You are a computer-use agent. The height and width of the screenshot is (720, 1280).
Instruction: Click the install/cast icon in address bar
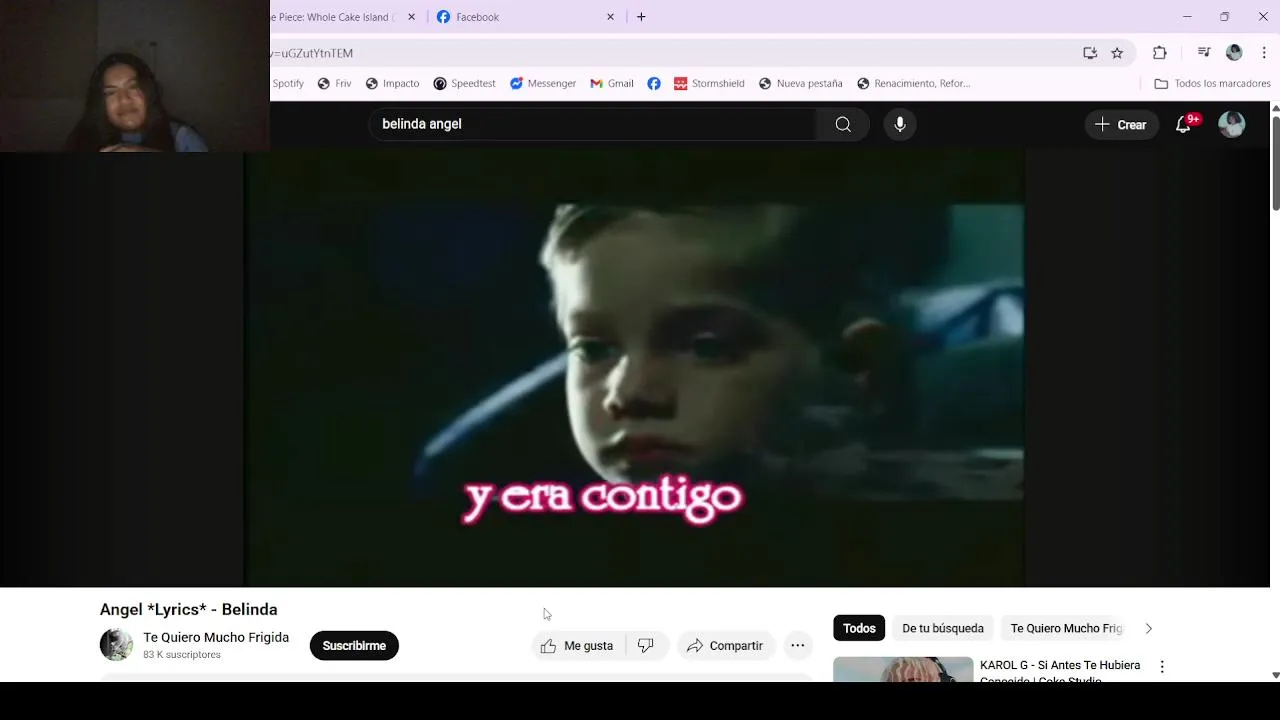[1090, 53]
